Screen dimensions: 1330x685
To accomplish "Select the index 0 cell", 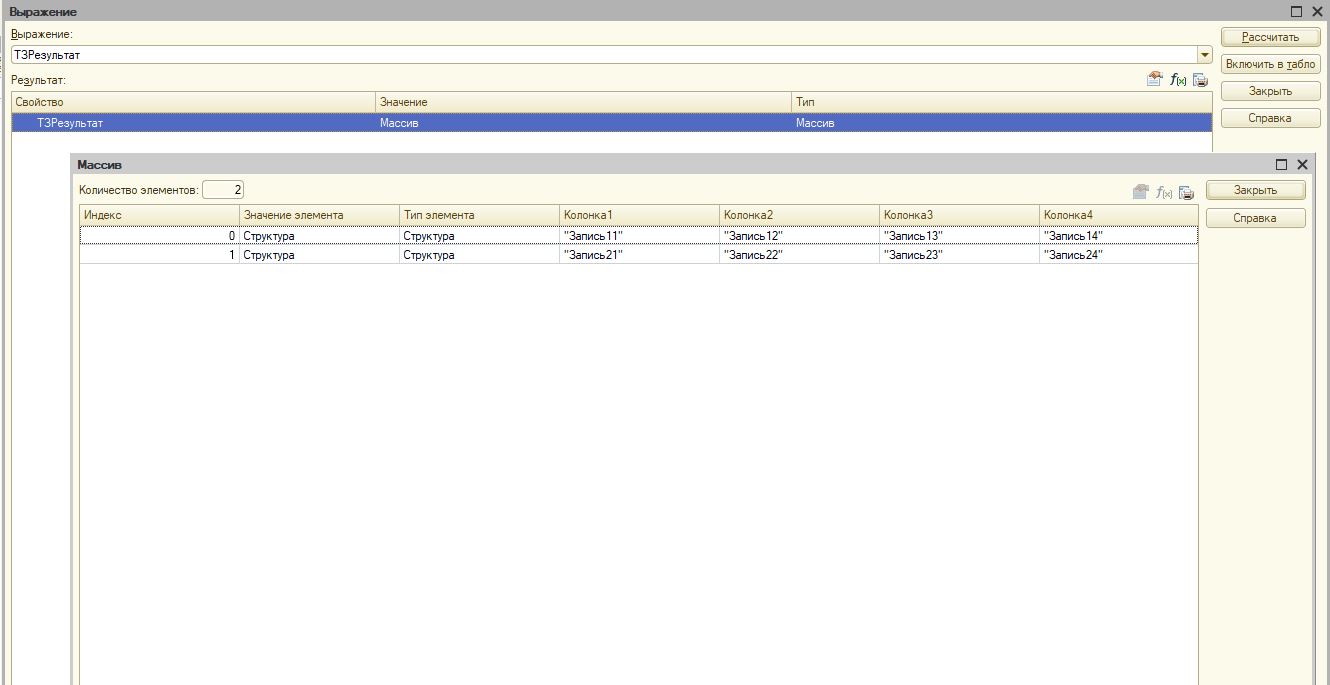I will (159, 236).
